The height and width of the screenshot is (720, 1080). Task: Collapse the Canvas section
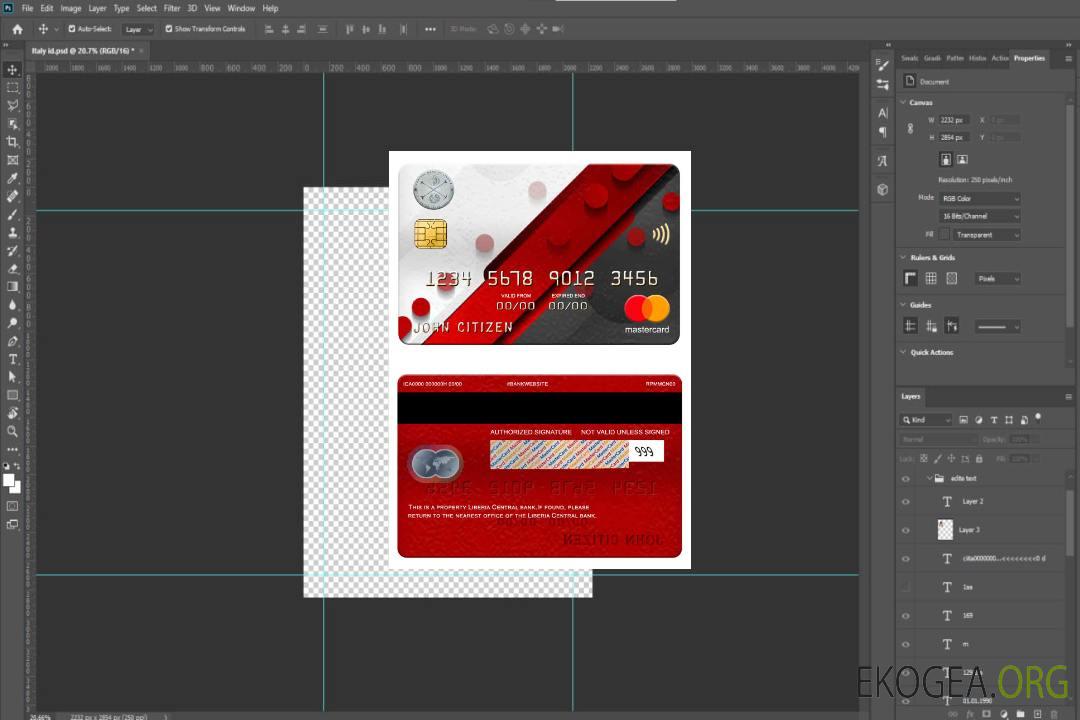904,102
